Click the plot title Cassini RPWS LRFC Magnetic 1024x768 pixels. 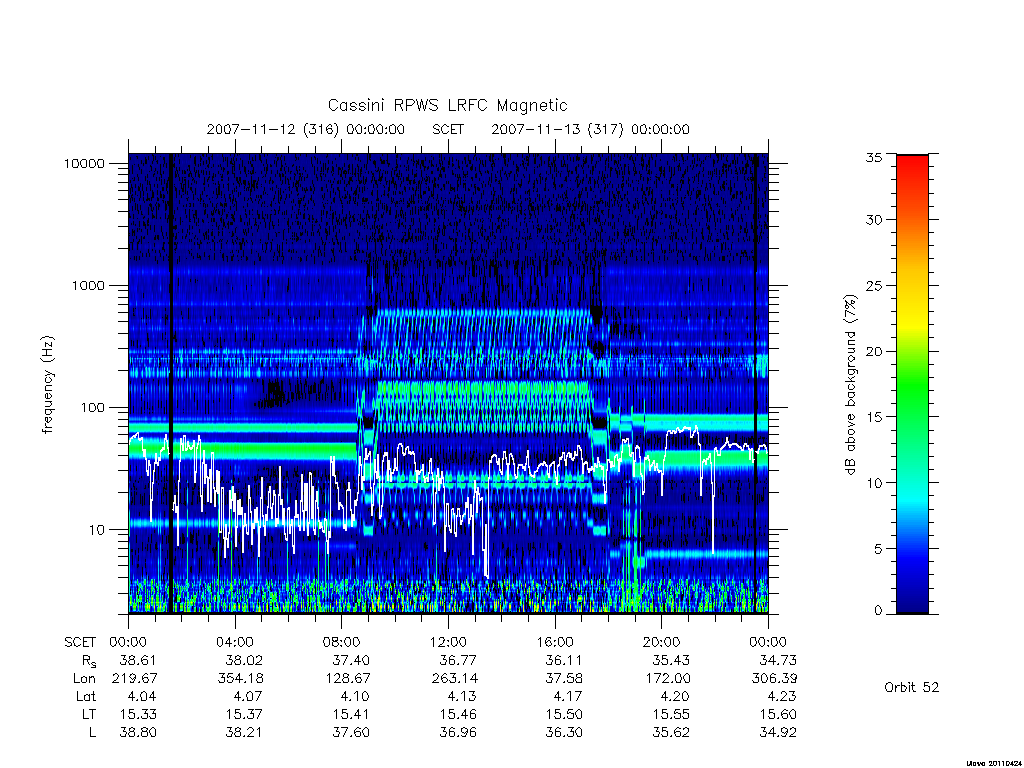coord(447,106)
